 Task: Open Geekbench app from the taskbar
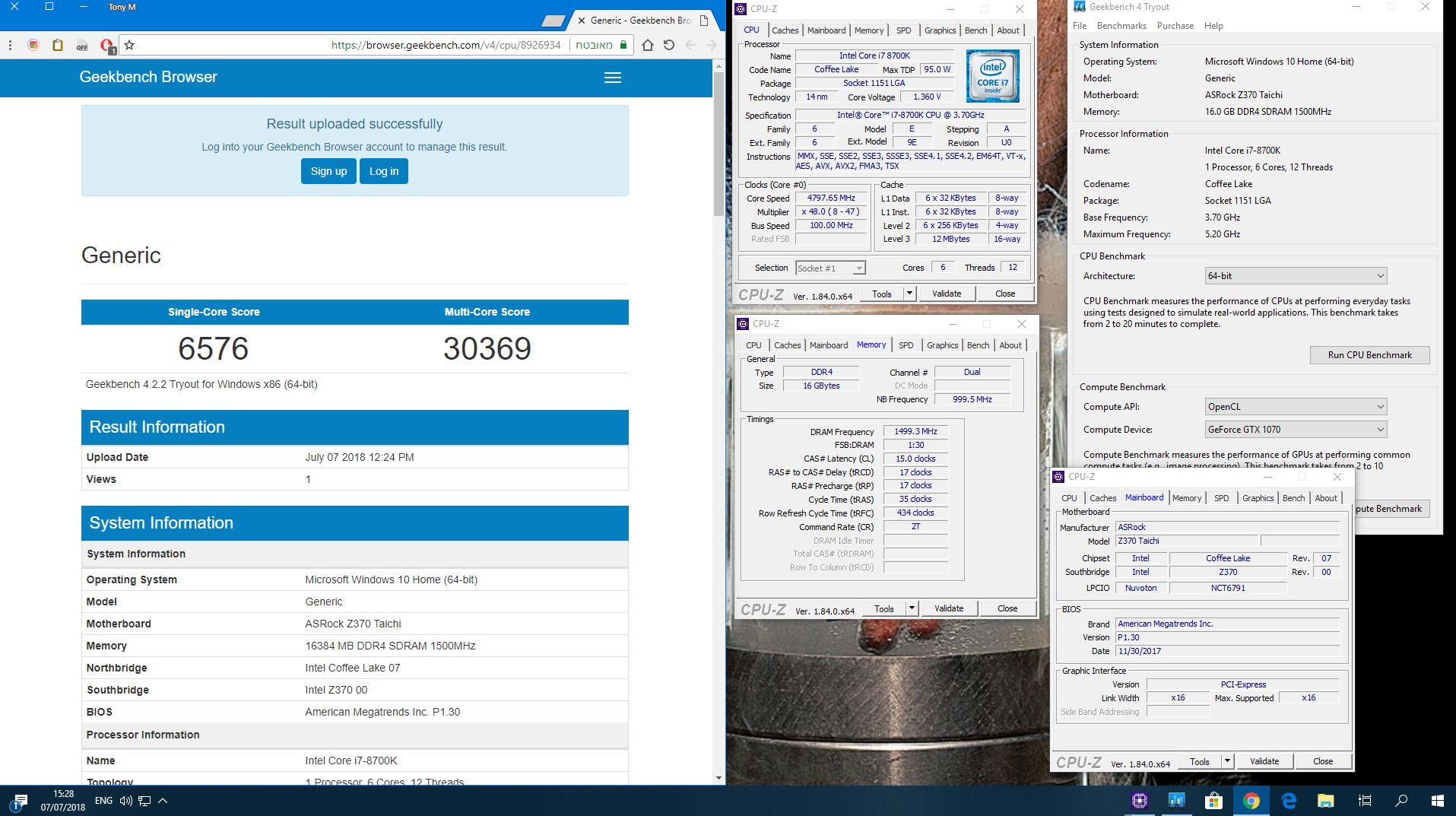tap(1176, 800)
